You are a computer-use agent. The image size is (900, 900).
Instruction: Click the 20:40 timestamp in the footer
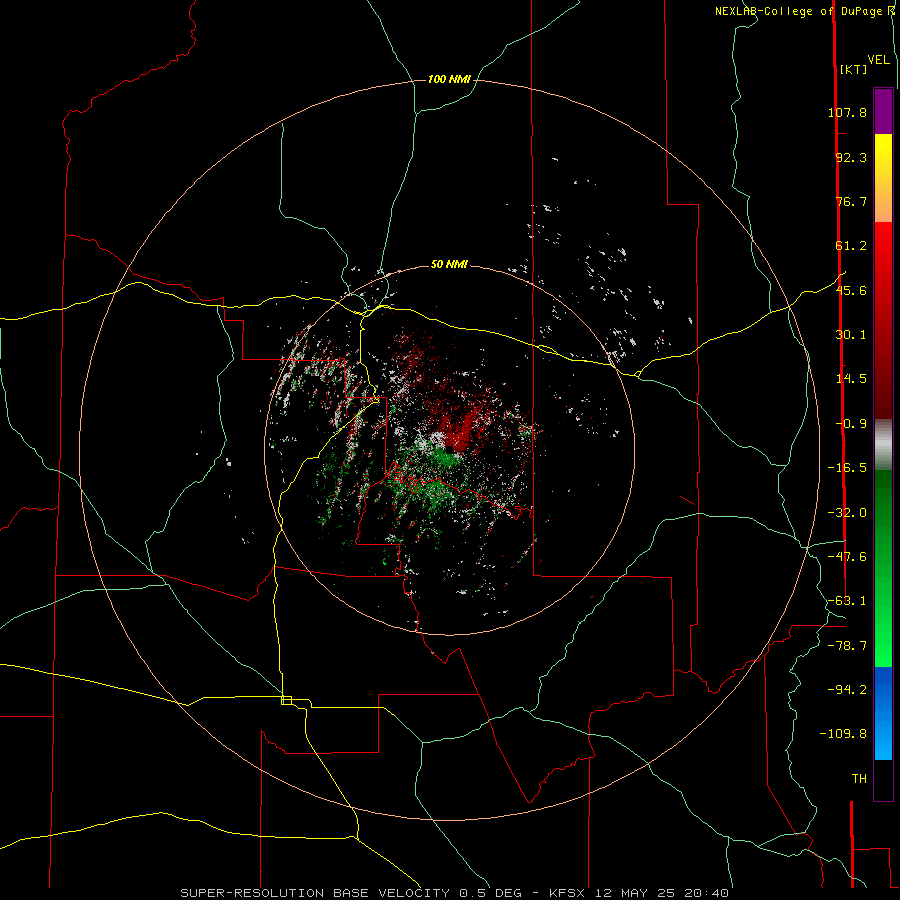tap(707, 893)
